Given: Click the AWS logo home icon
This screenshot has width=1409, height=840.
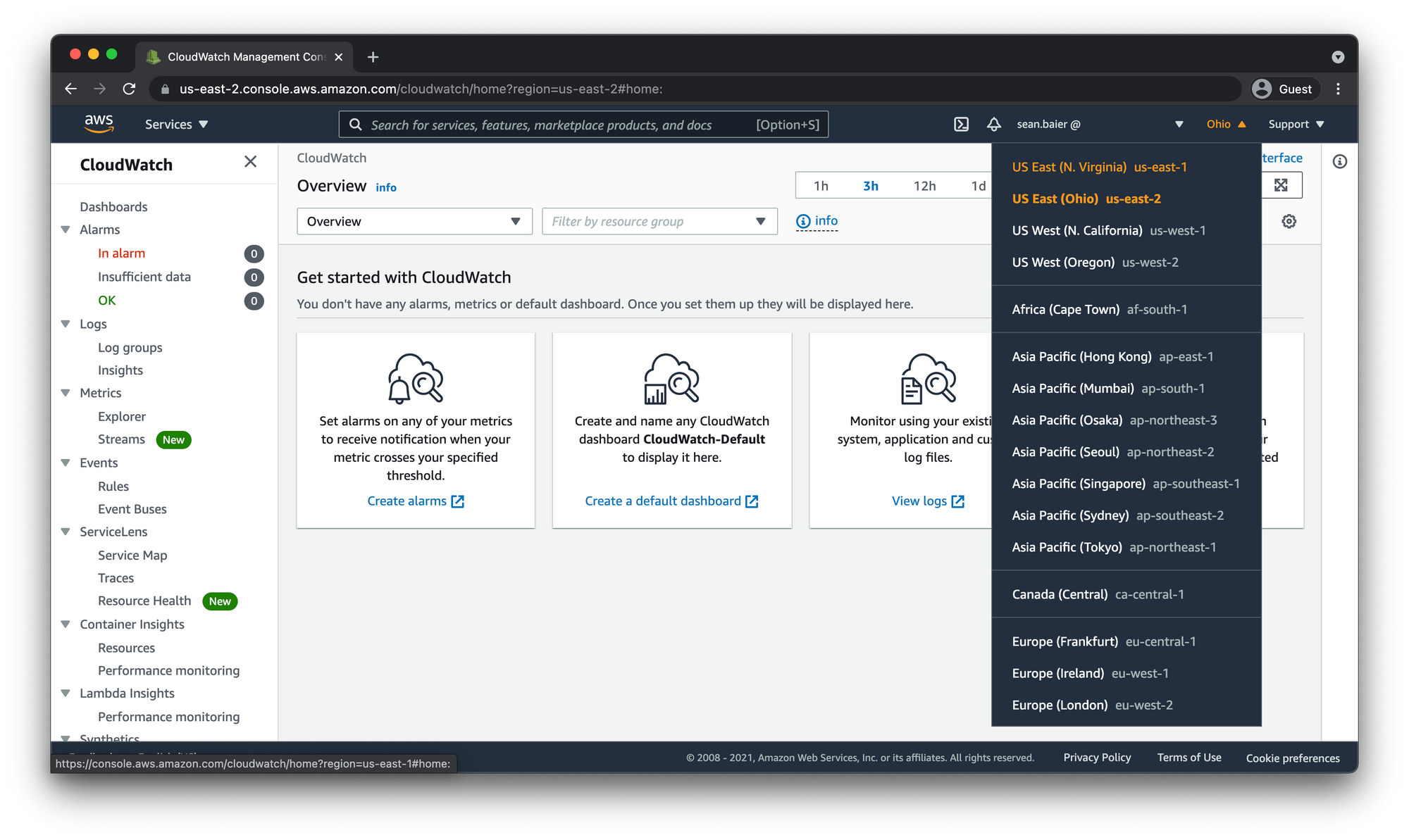Looking at the screenshot, I should click(x=99, y=123).
